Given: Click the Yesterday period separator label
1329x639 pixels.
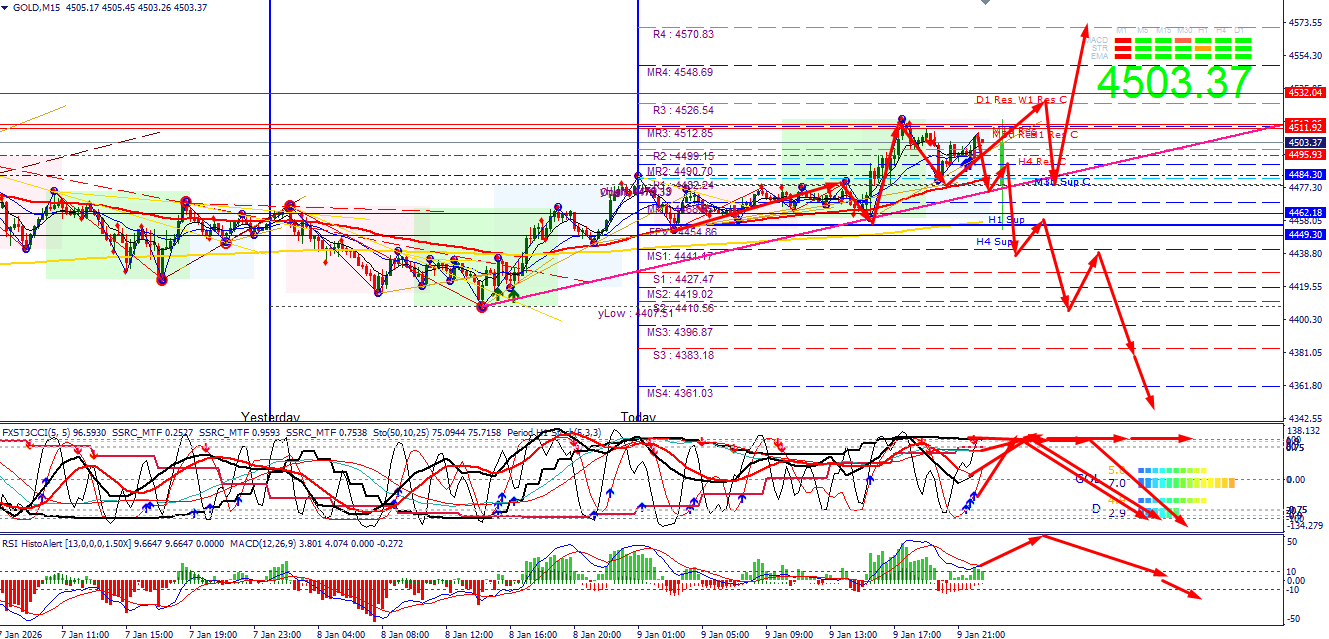Looking at the screenshot, I should coord(270,416).
